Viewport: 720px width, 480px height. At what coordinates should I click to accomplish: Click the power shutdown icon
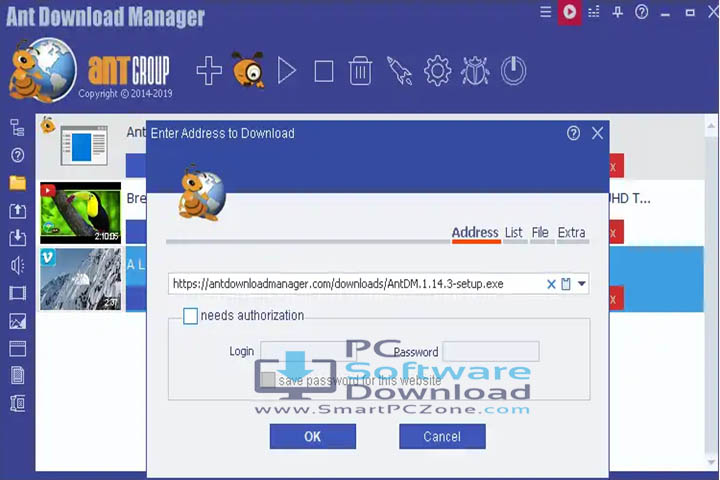tap(513, 71)
